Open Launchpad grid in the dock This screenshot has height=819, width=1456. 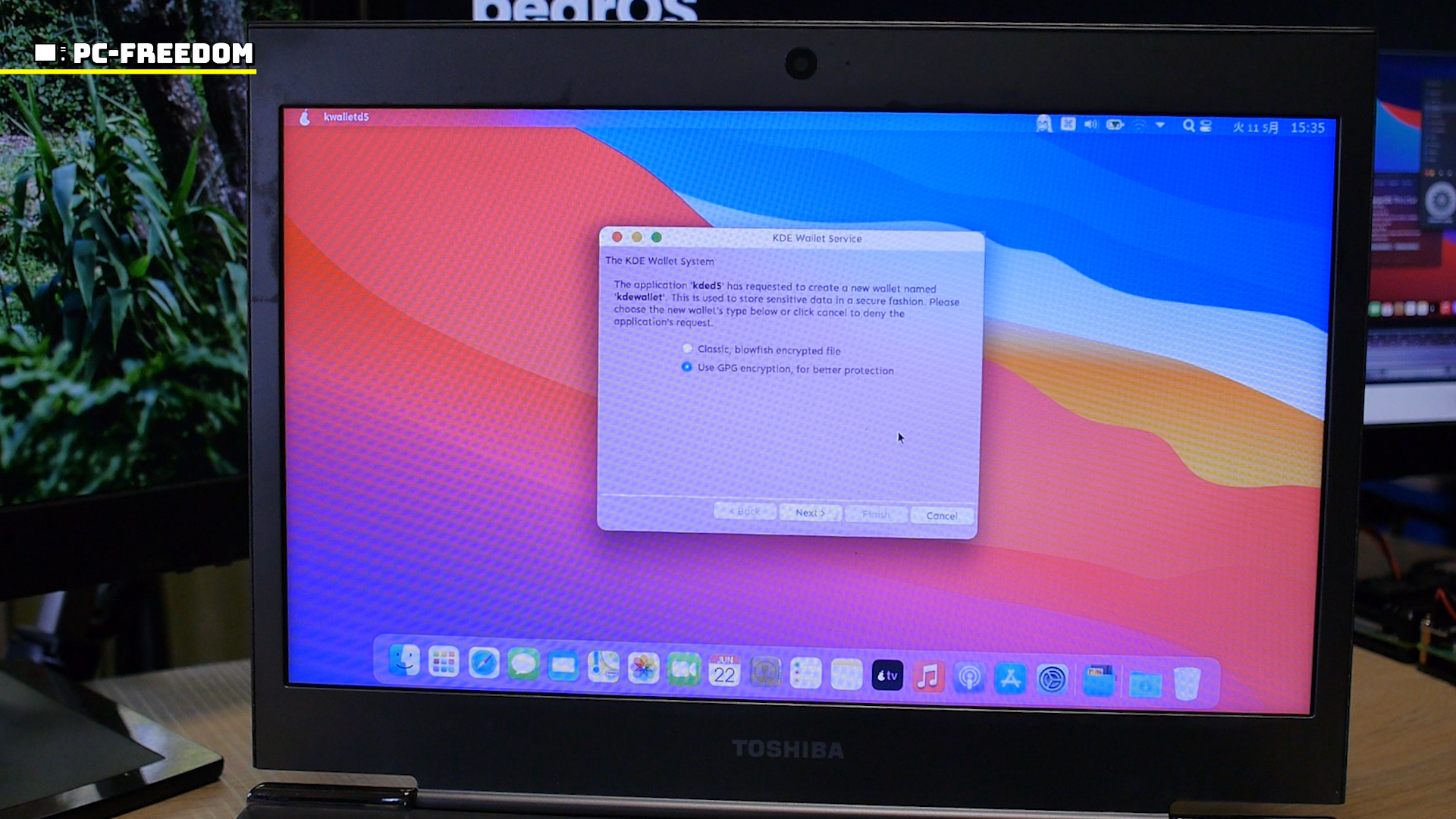[x=444, y=663]
